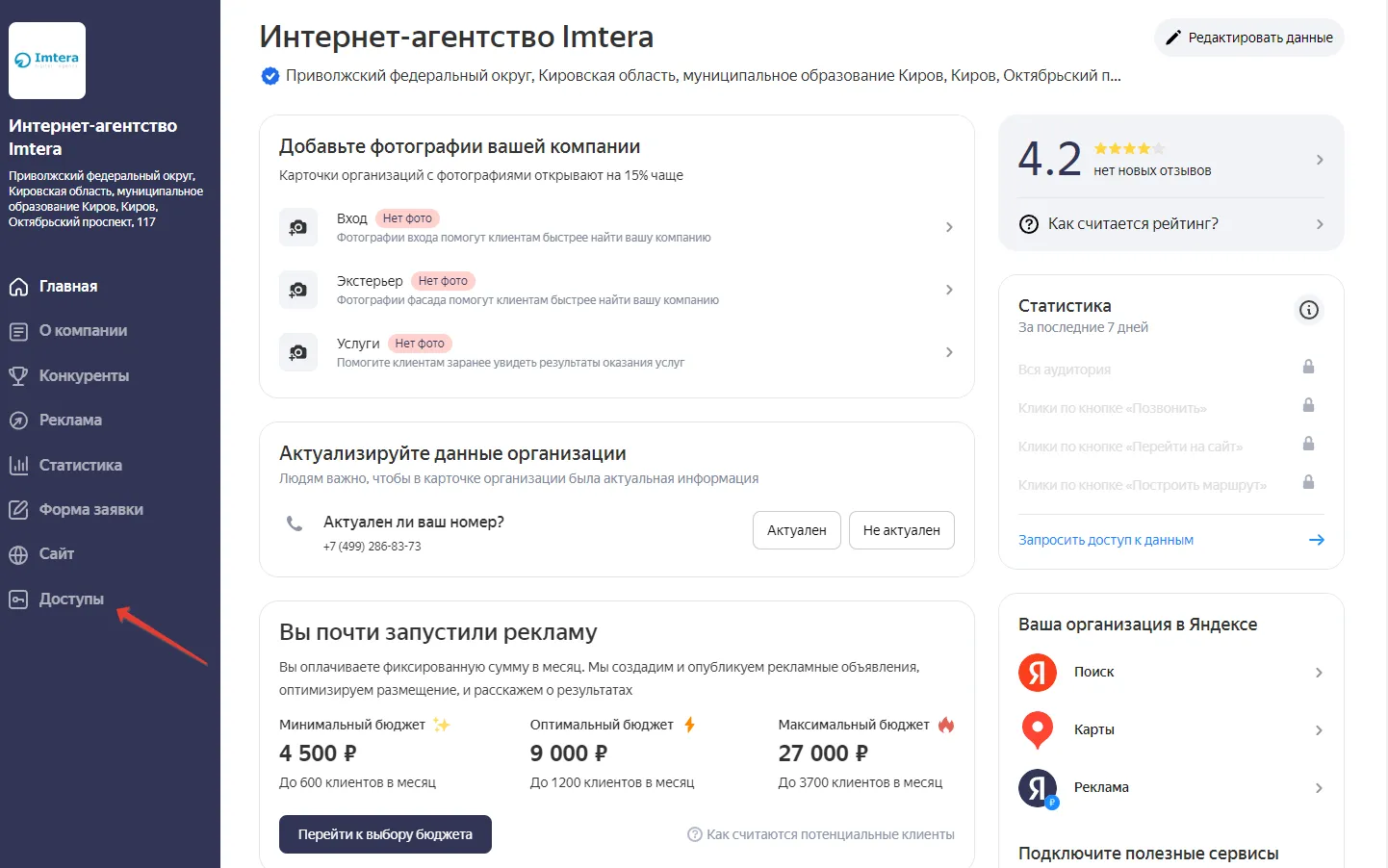Open the Сайт sidebar label
The image size is (1388, 868).
point(57,554)
